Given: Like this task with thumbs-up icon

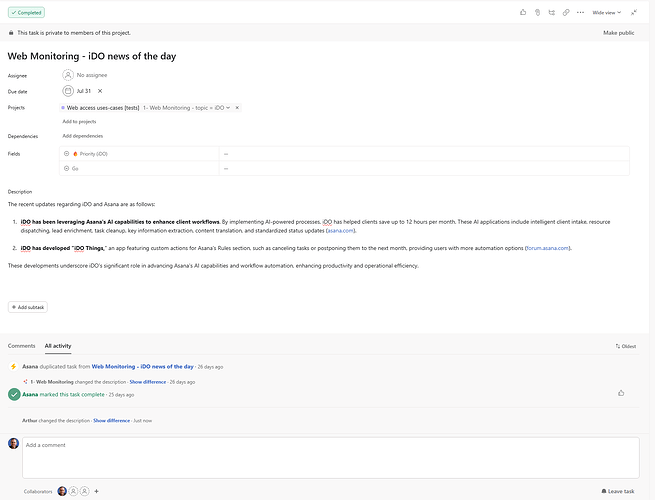Looking at the screenshot, I should coord(524,13).
